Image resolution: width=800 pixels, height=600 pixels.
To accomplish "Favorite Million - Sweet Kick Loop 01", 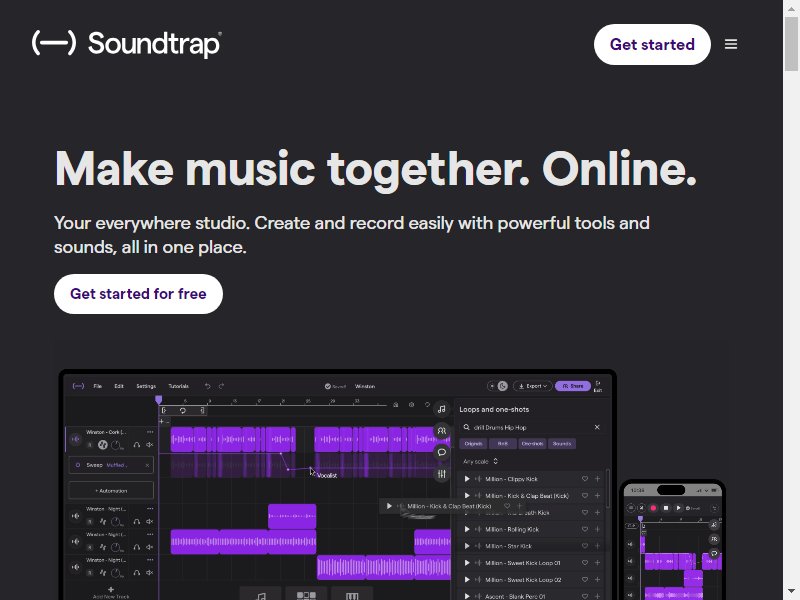I will 585,563.
